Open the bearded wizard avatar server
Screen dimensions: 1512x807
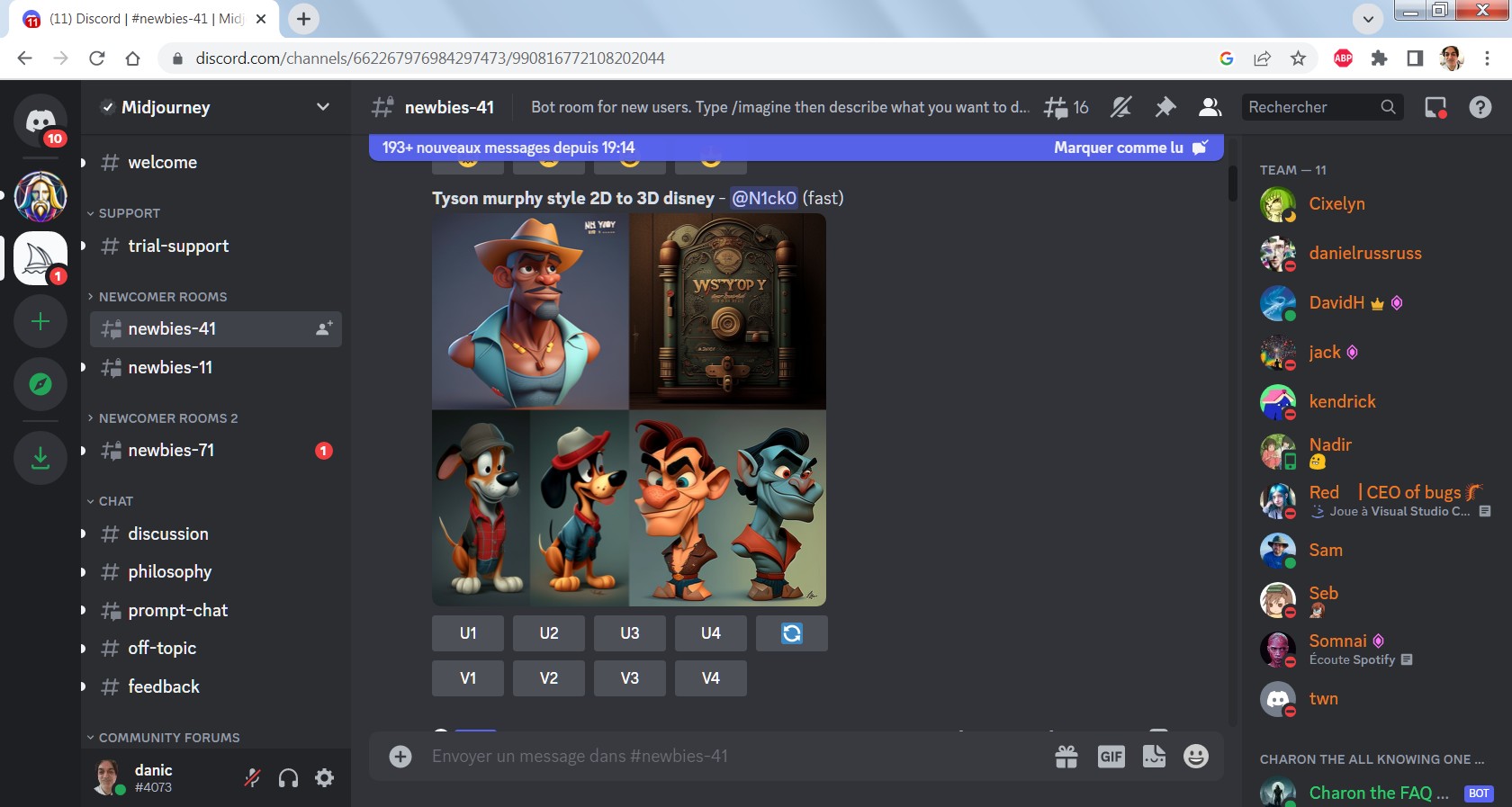click(x=40, y=197)
